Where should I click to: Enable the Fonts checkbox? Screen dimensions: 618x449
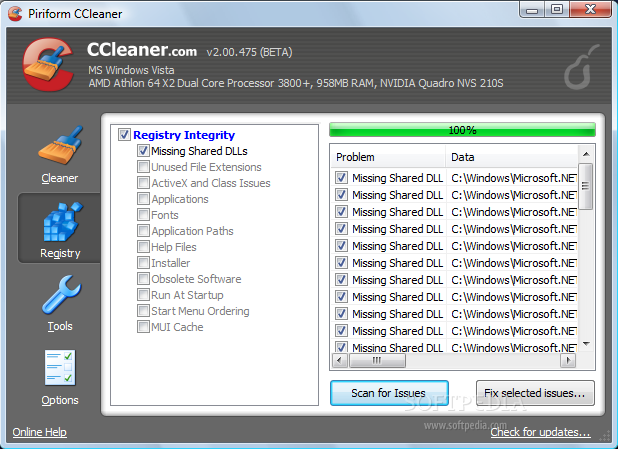tap(143, 215)
